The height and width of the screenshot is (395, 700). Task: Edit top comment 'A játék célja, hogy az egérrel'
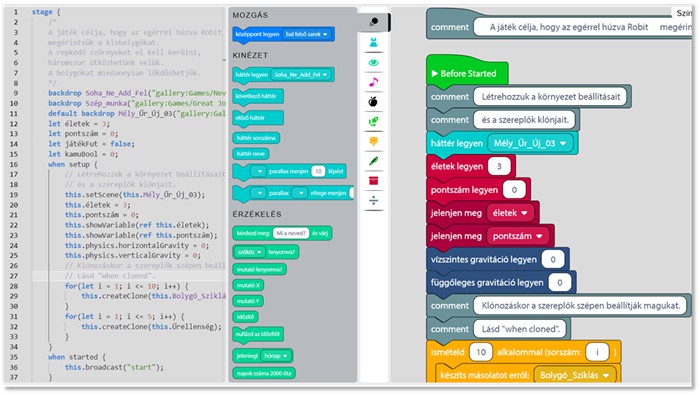pos(583,27)
